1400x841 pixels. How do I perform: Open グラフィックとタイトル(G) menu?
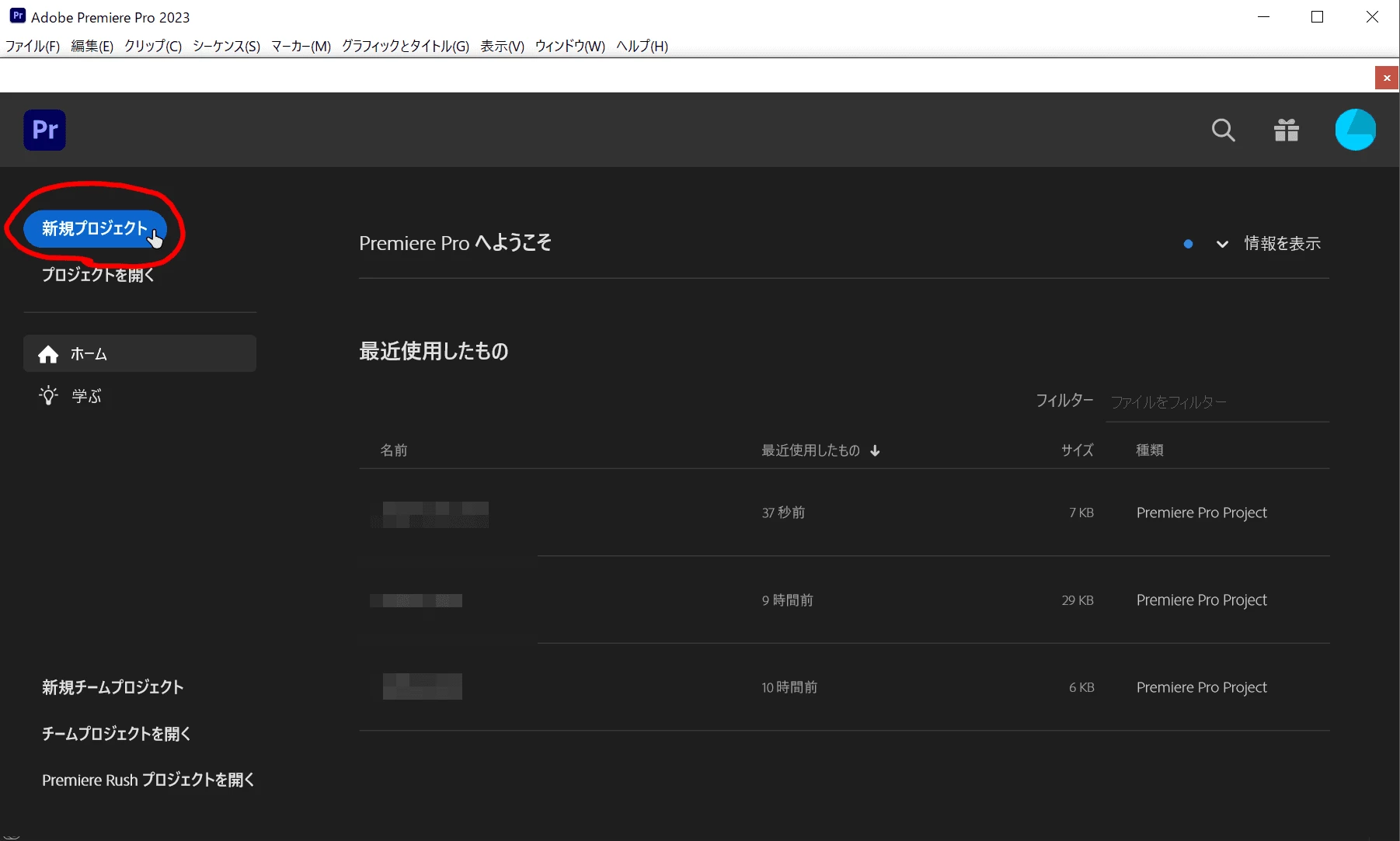point(406,46)
